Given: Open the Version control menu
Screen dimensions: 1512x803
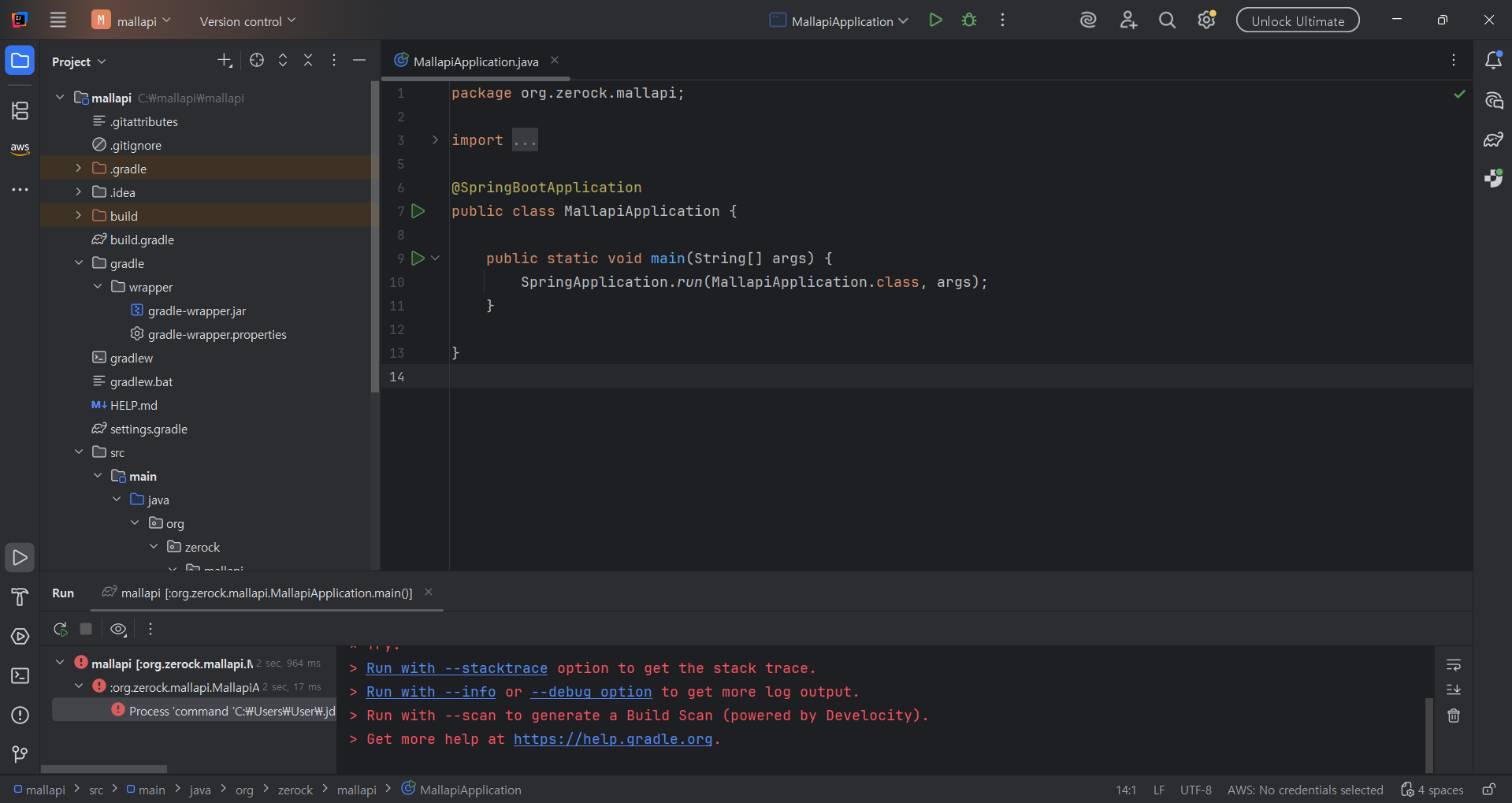Looking at the screenshot, I should pyautogui.click(x=247, y=21).
